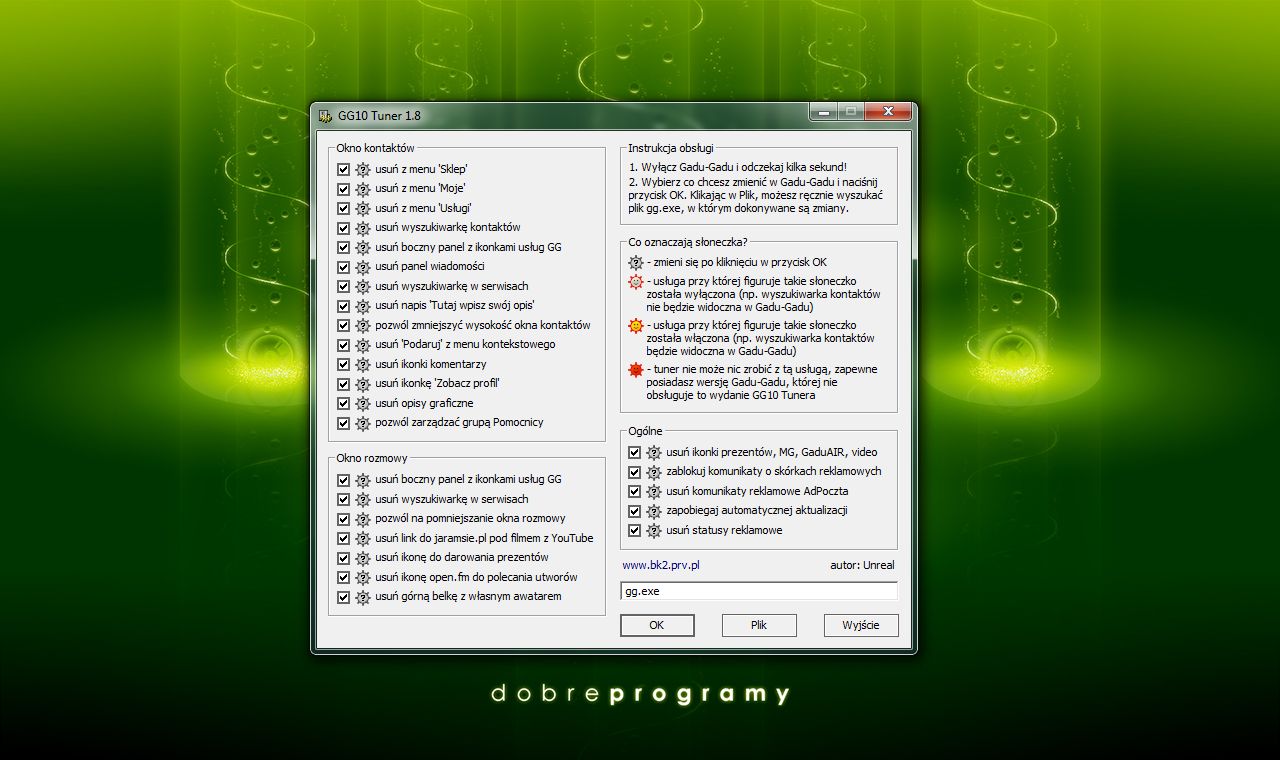Click sun icon beside 'usuń napis Tutaj wpisz swój opis'

click(x=363, y=306)
